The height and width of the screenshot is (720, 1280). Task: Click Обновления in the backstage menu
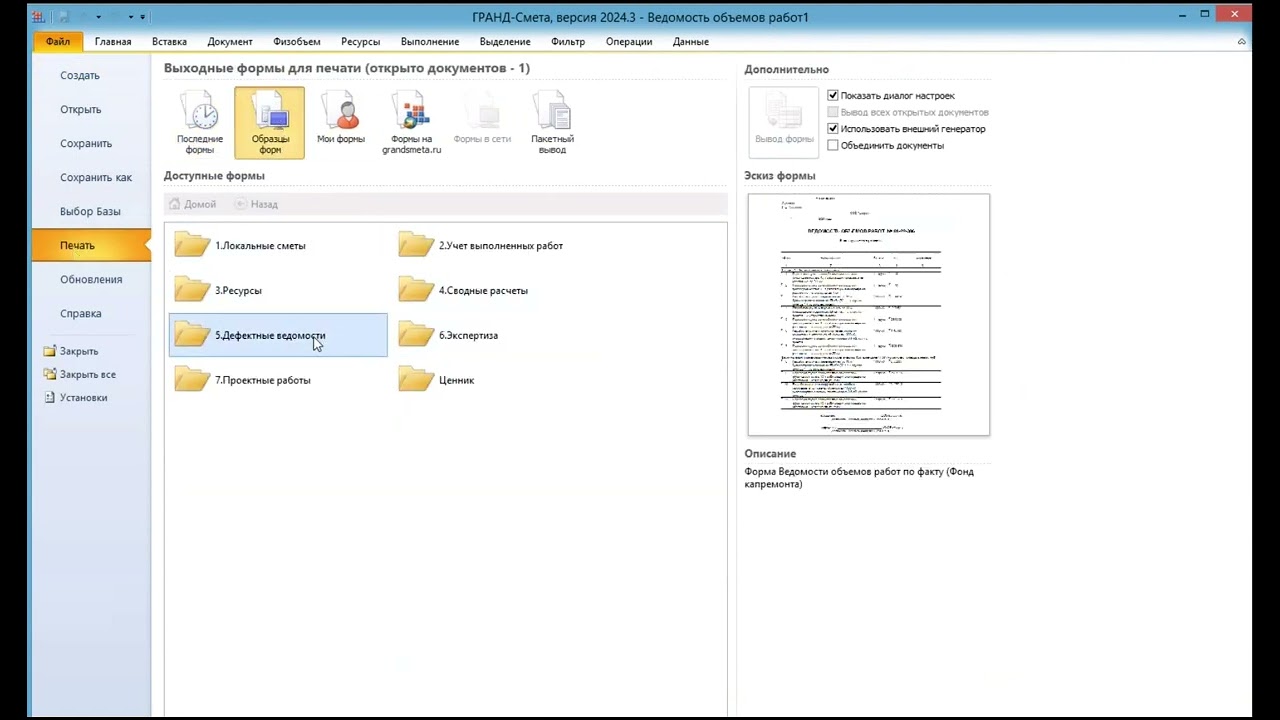91,279
